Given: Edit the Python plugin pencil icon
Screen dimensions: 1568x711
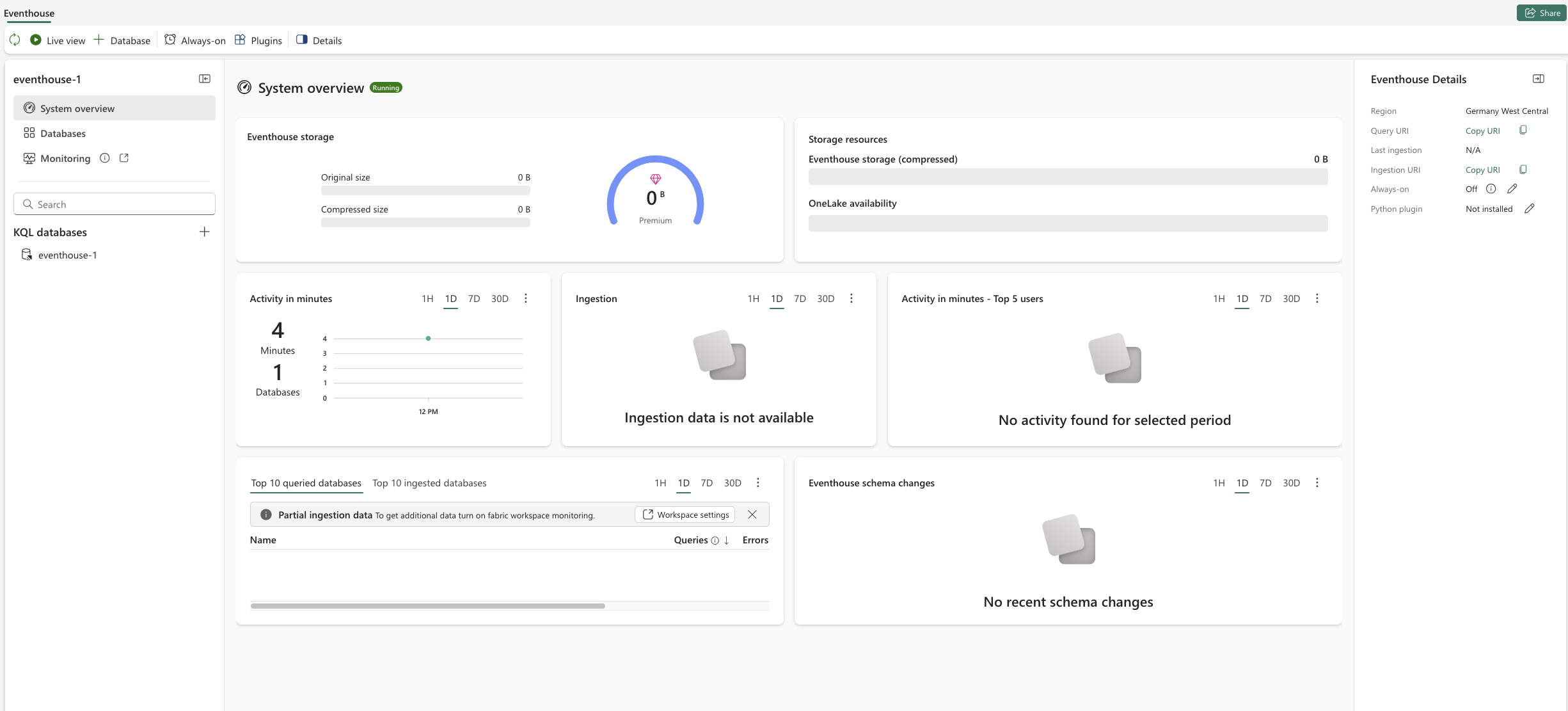Looking at the screenshot, I should click(1530, 209).
